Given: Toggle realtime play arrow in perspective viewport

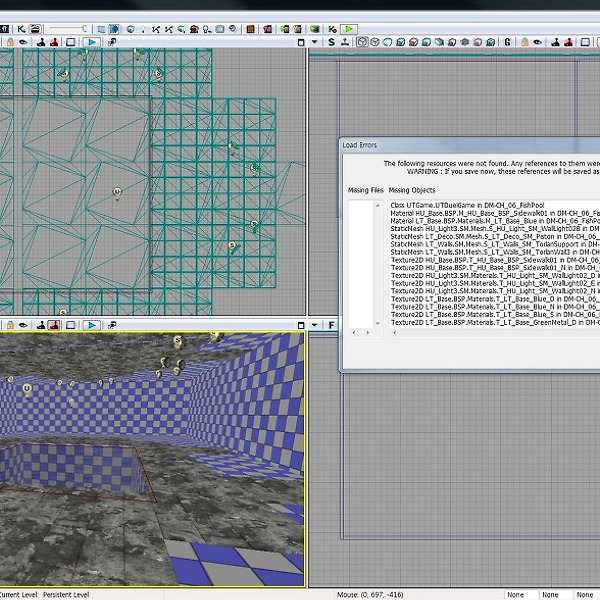Looking at the screenshot, I should (x=92, y=325).
